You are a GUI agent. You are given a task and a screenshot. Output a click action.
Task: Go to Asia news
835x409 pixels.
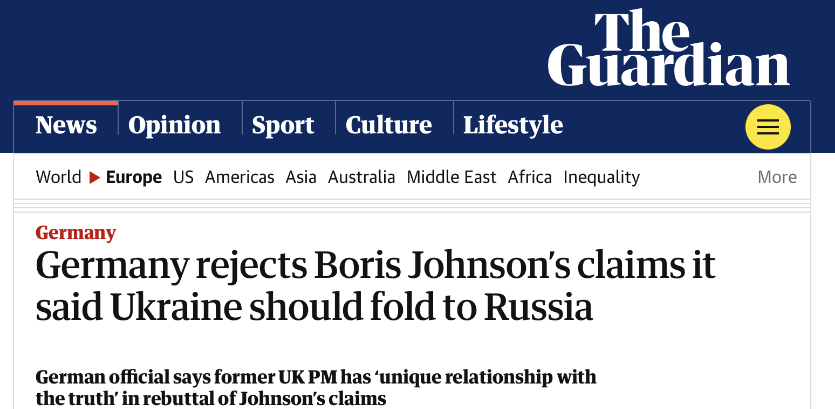301,177
